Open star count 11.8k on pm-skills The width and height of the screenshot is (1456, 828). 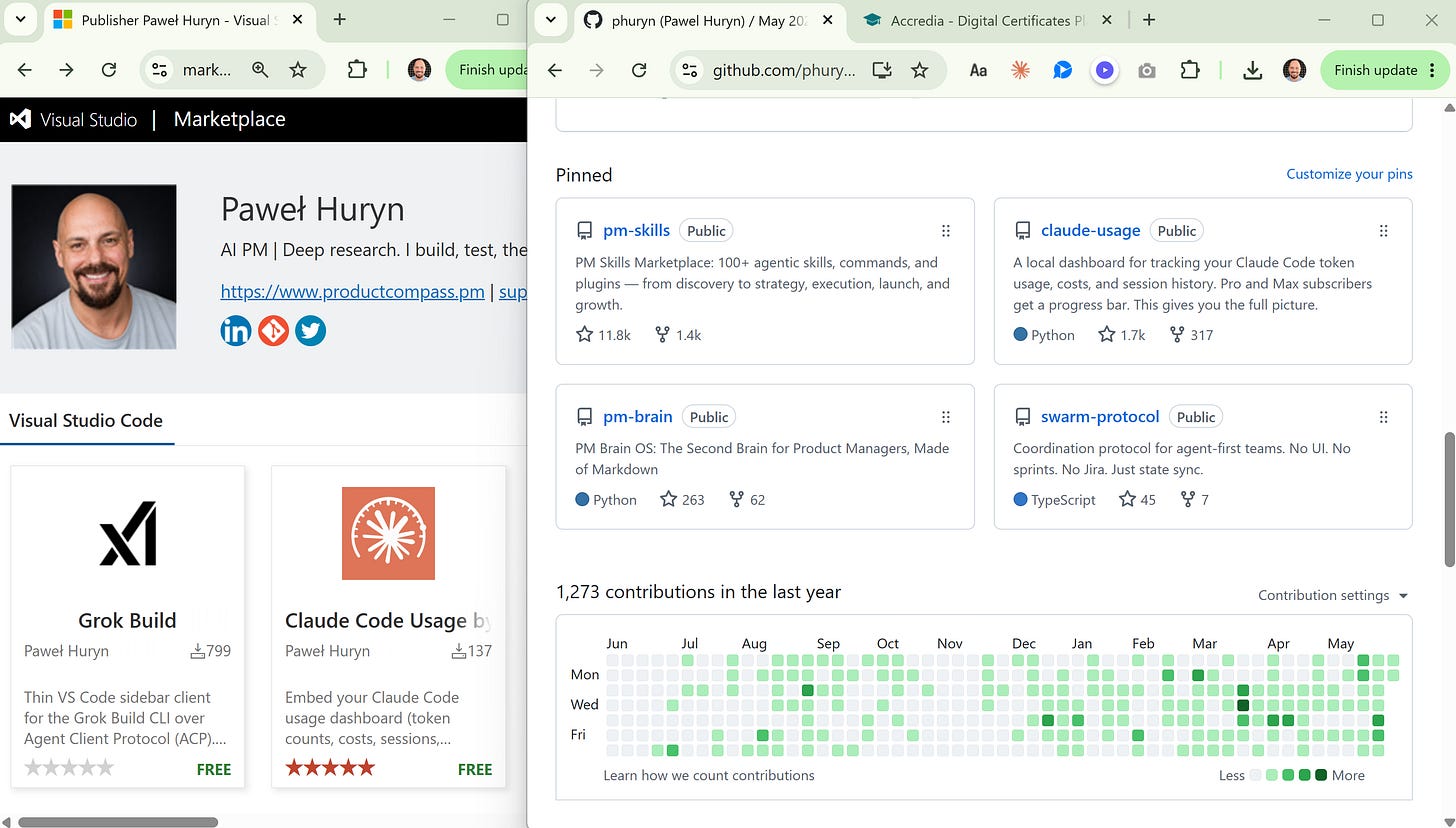point(604,335)
